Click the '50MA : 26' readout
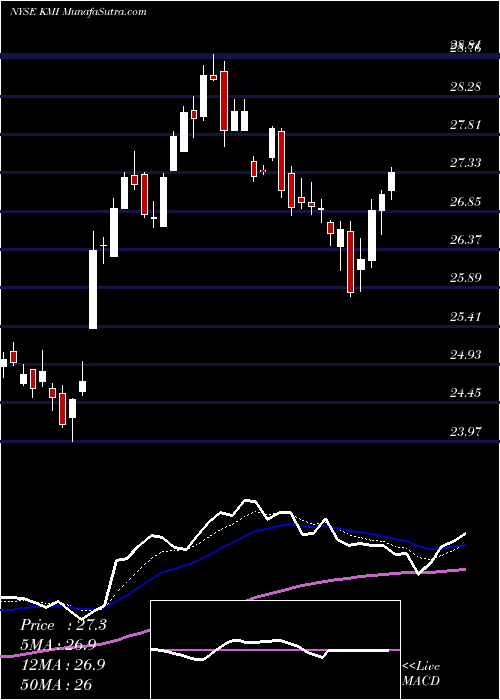 (x=56, y=684)
